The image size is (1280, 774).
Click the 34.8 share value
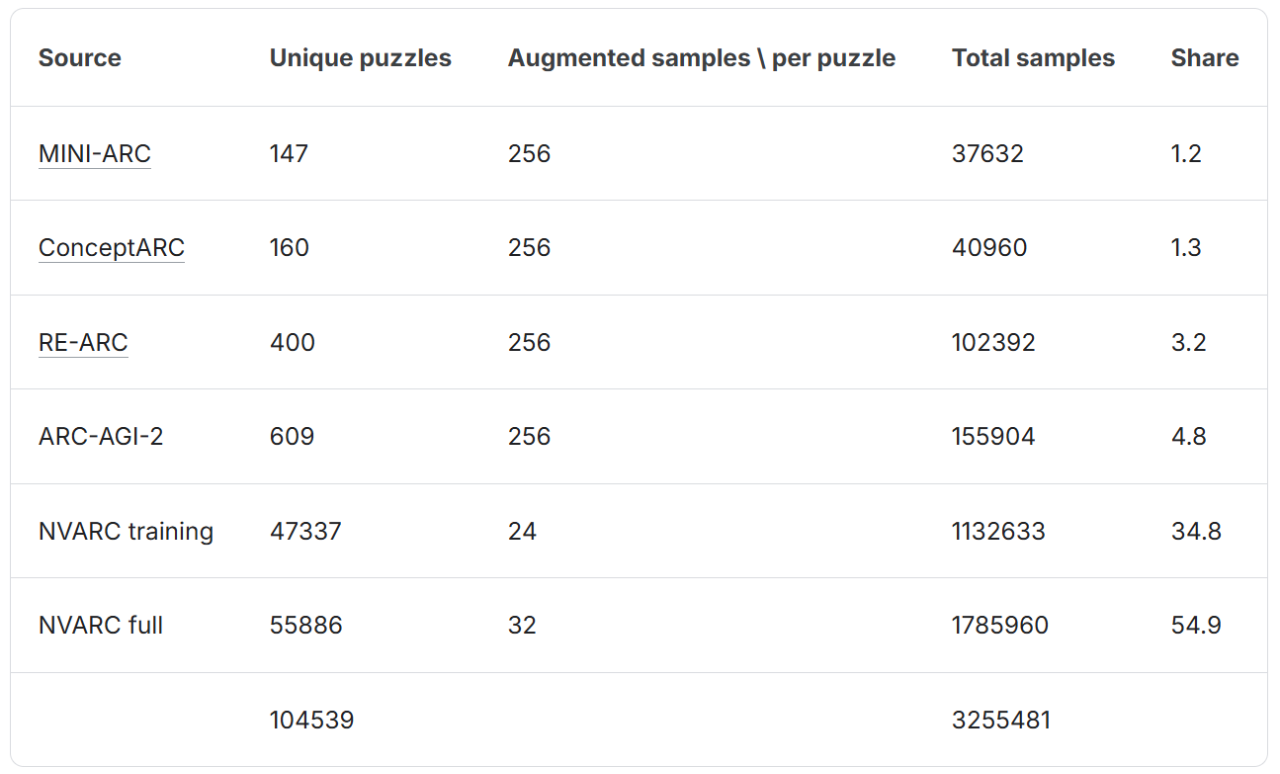pyautogui.click(x=1196, y=531)
